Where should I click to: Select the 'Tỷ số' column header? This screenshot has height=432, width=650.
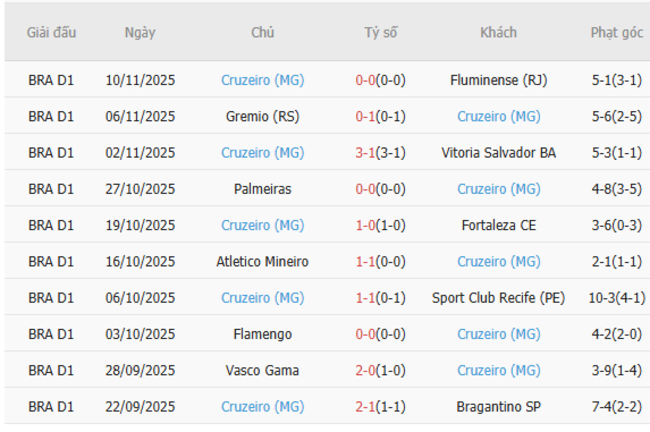(380, 32)
